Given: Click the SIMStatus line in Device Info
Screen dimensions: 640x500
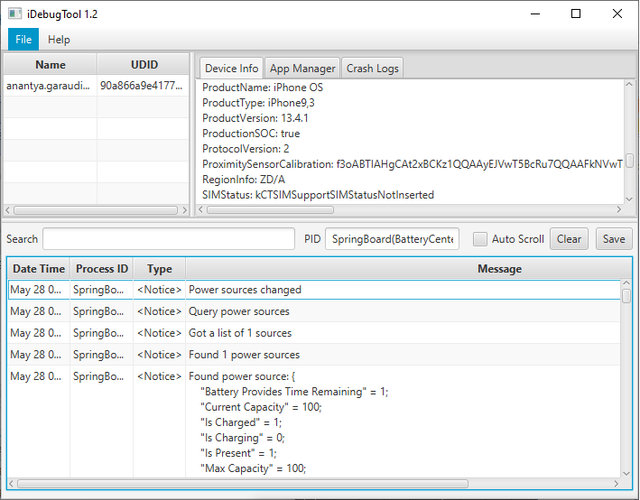Looking at the screenshot, I should (x=318, y=195).
